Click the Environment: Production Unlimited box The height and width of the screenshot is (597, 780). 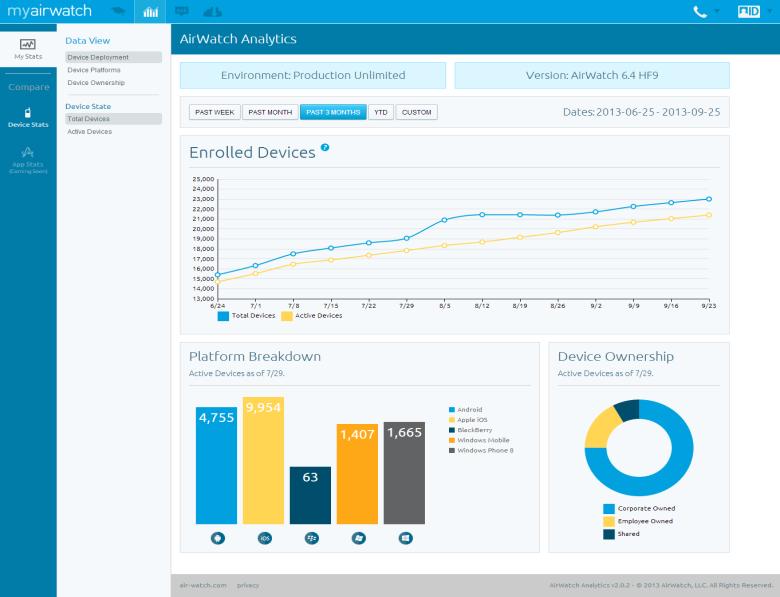point(313,76)
